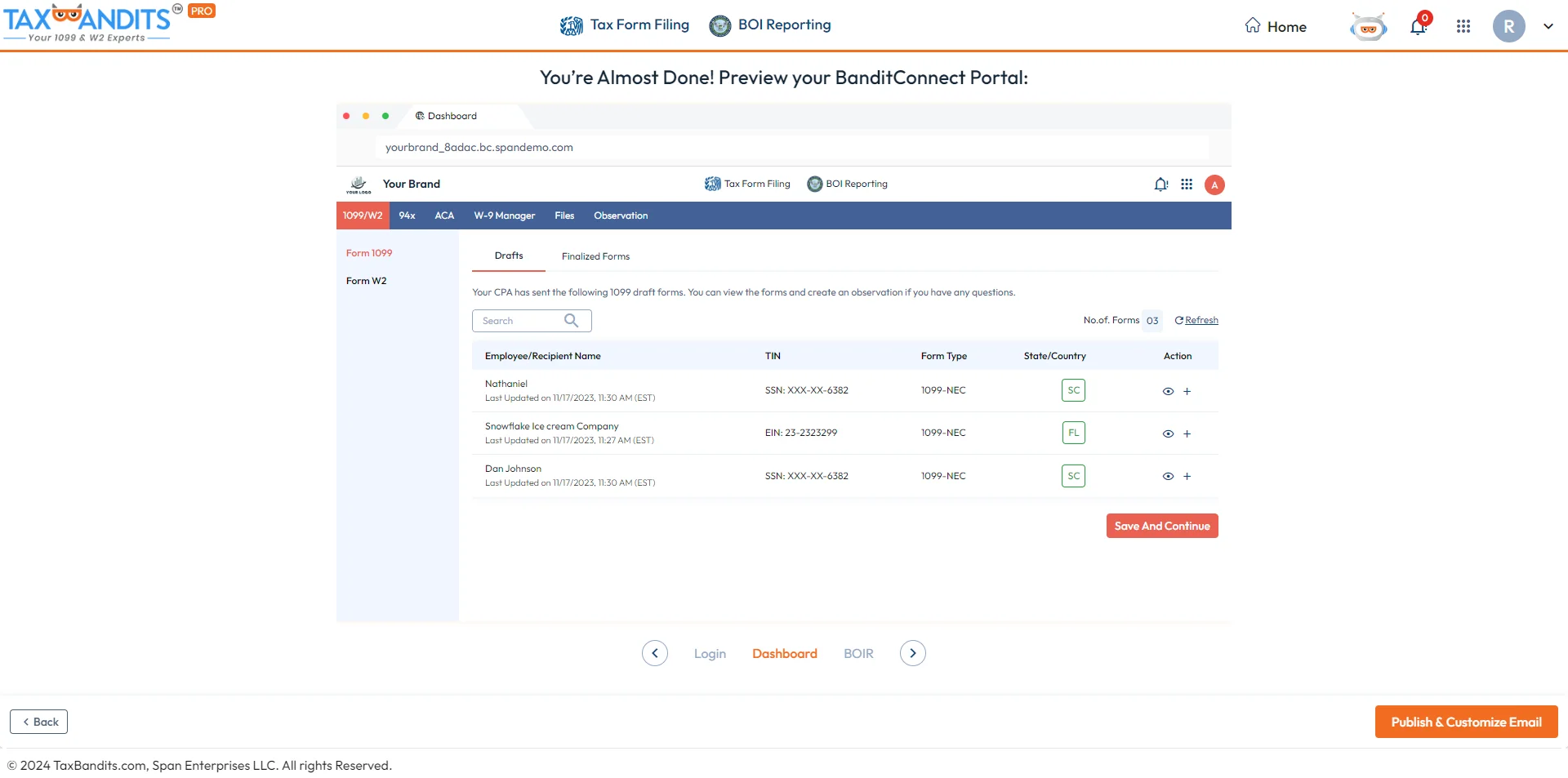Click the Your Brand logo in preview
1568x778 pixels.
(359, 184)
